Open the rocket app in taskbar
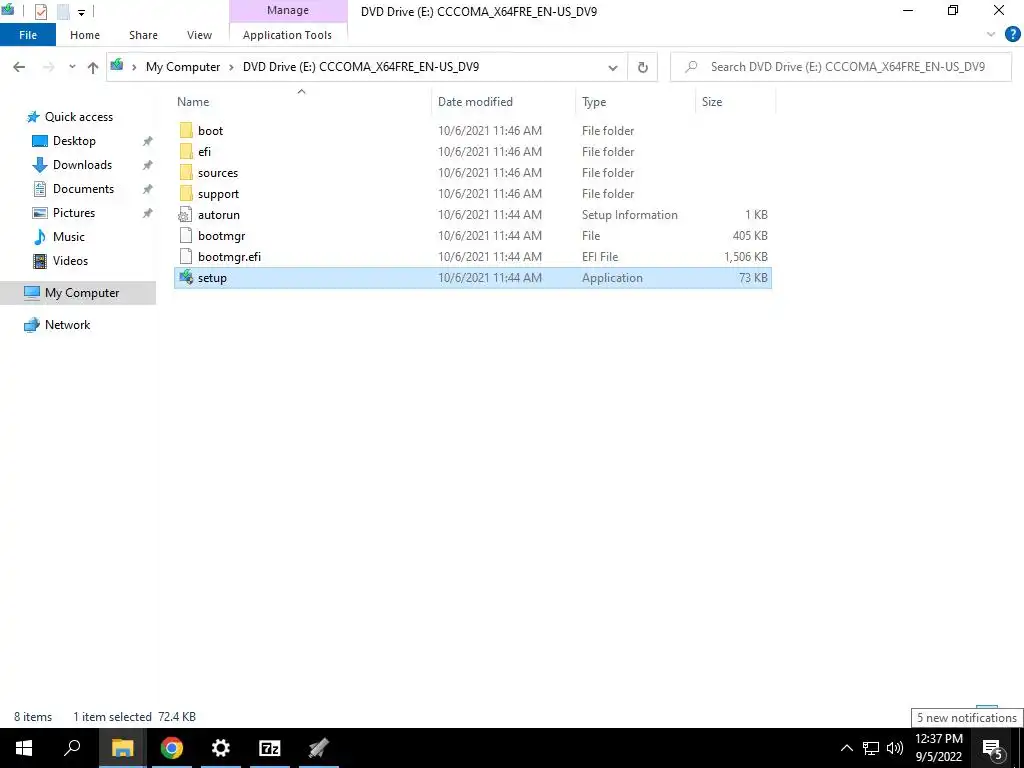This screenshot has height=768, width=1024. (319, 748)
